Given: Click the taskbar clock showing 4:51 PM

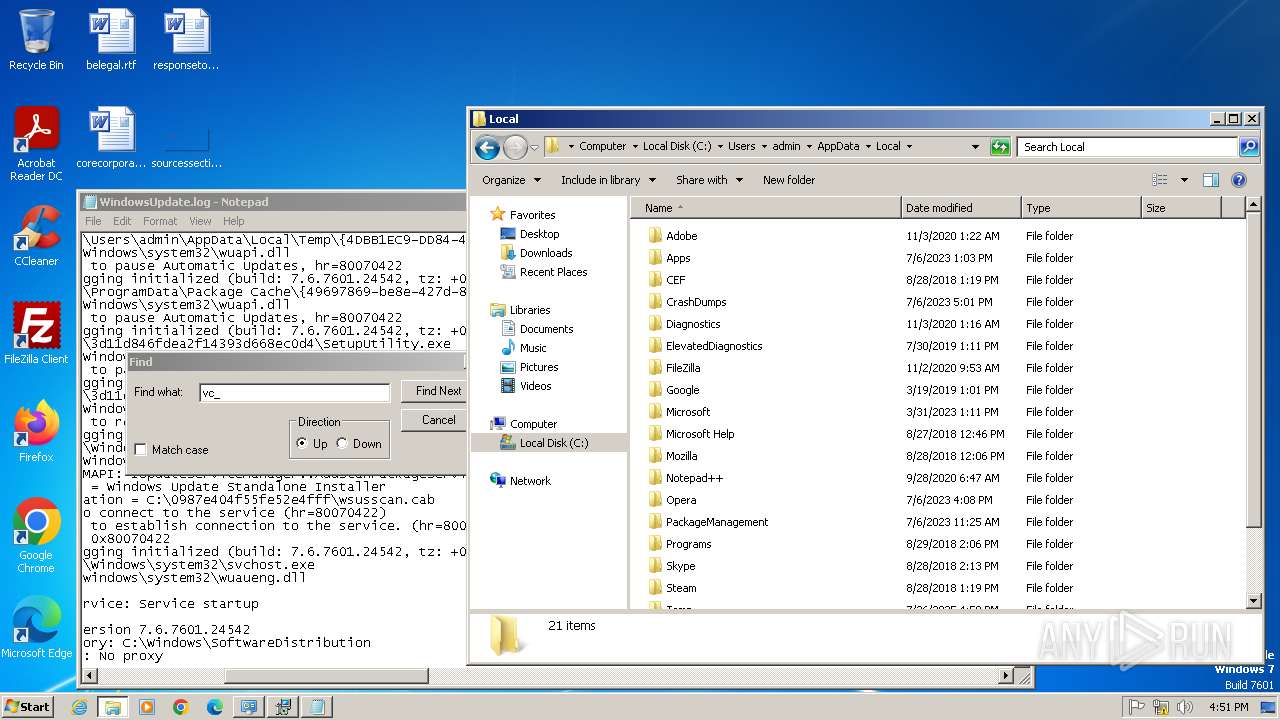Looking at the screenshot, I should point(1228,707).
